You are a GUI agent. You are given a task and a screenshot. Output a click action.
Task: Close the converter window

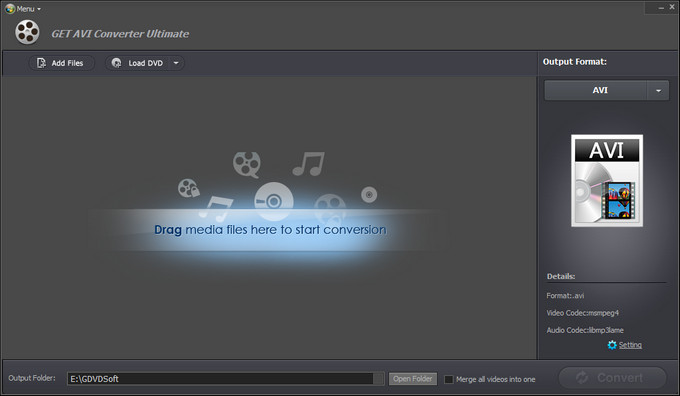tap(672, 7)
